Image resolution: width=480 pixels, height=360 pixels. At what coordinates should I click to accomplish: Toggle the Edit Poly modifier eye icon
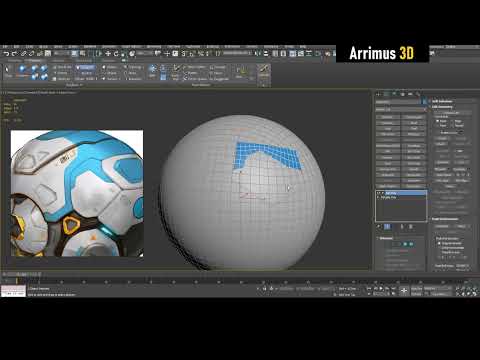click(379, 193)
